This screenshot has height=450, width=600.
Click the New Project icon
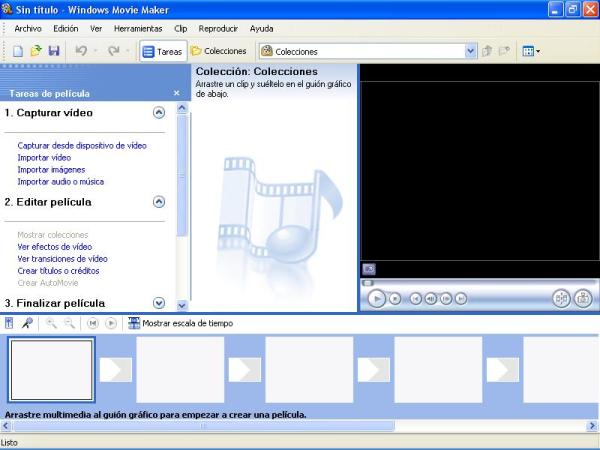(18, 51)
